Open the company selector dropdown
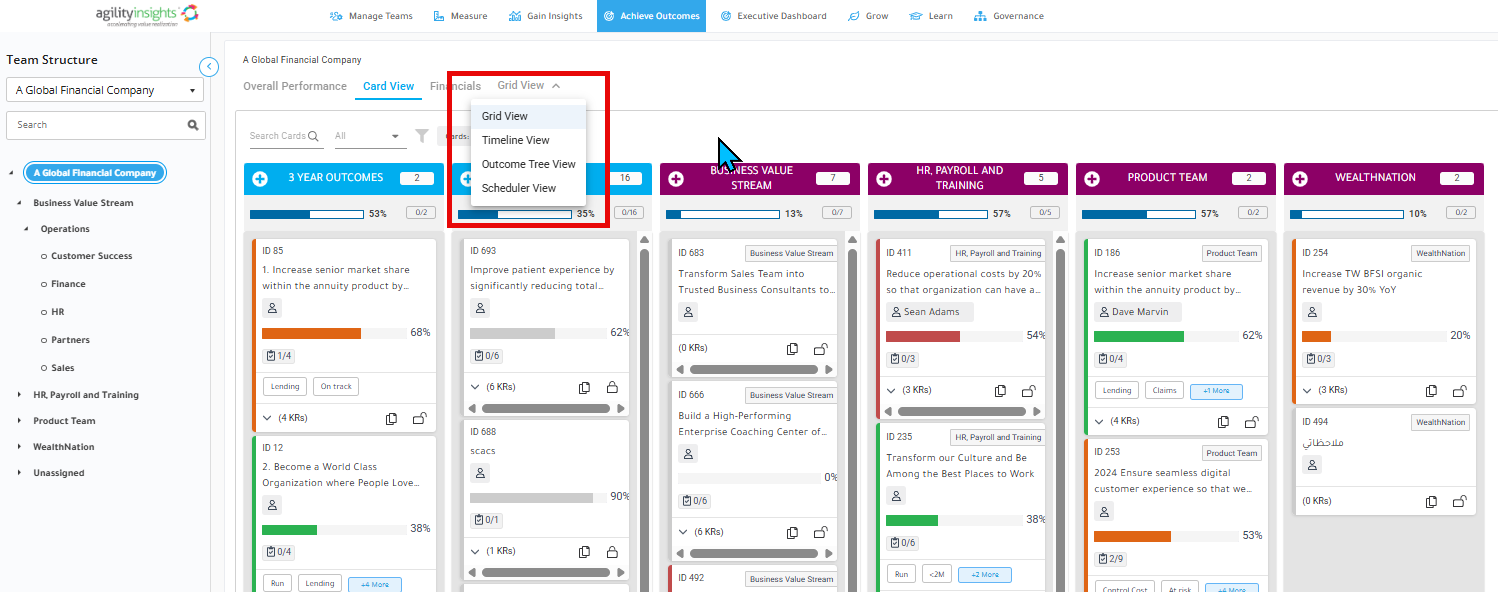The width and height of the screenshot is (1498, 592). pyautogui.click(x=105, y=90)
